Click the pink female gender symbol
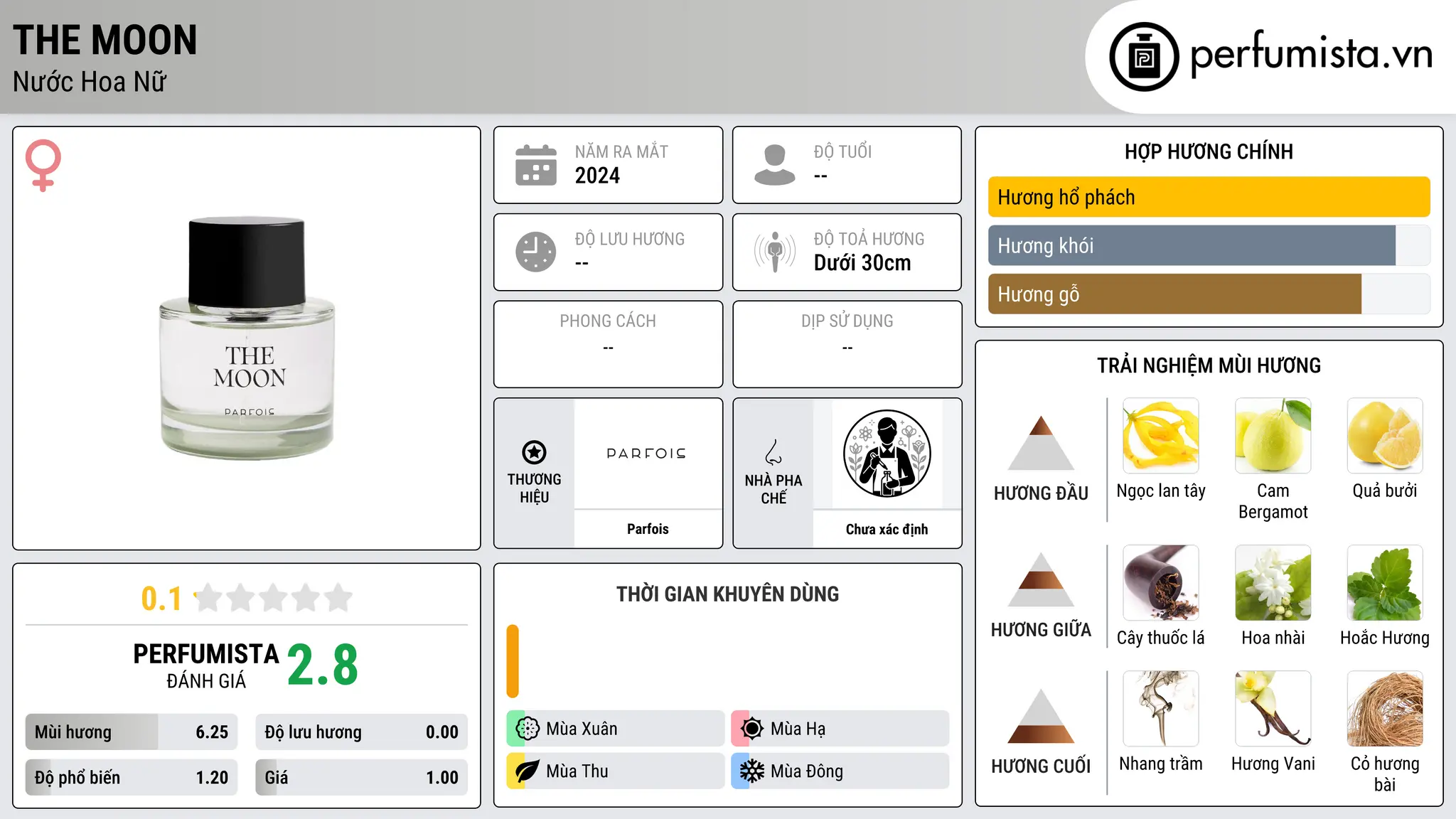Viewport: 1456px width, 819px height. [x=43, y=166]
